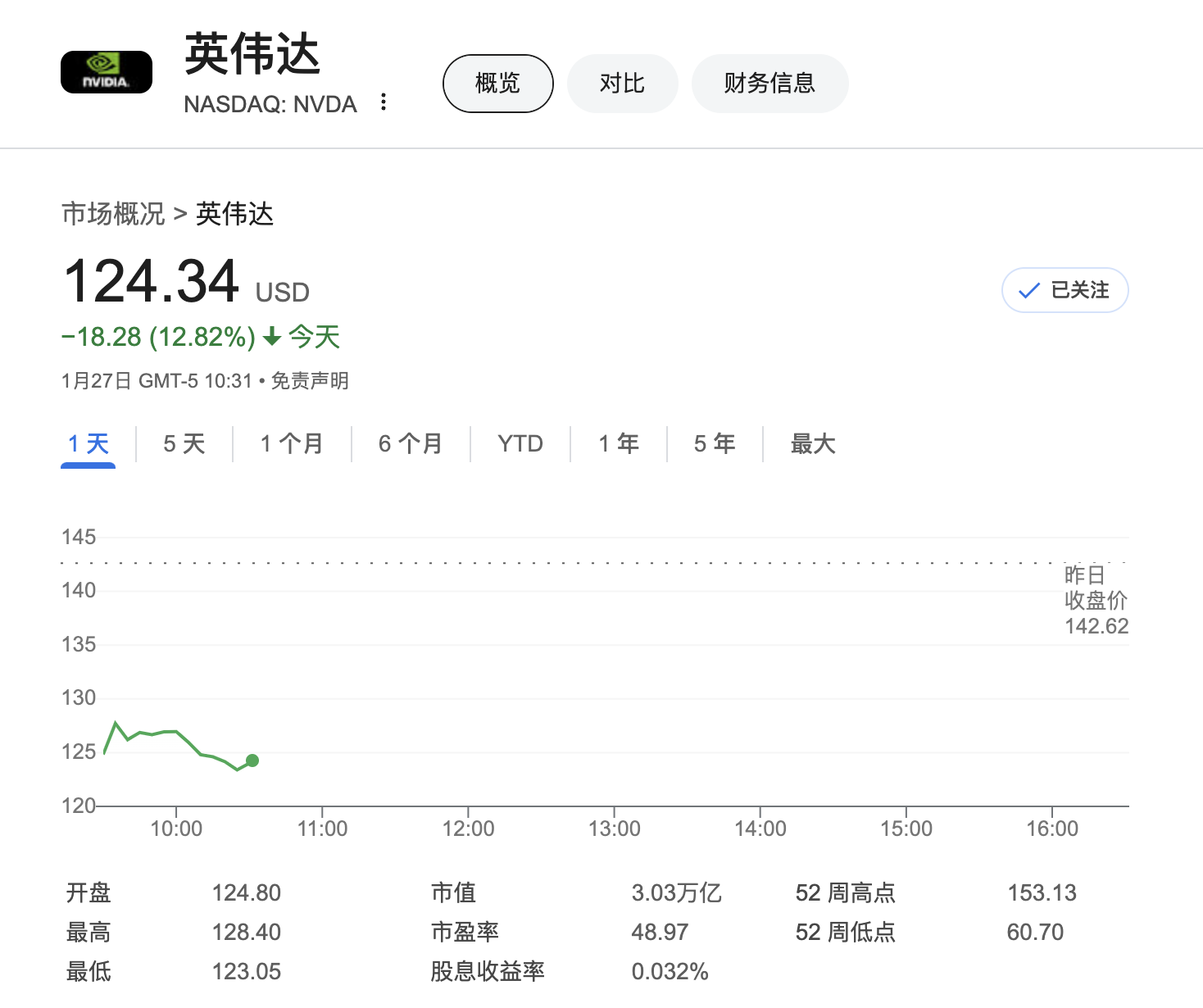Click the 11:00 time axis label
This screenshot has height=1008, width=1203.
tap(322, 829)
